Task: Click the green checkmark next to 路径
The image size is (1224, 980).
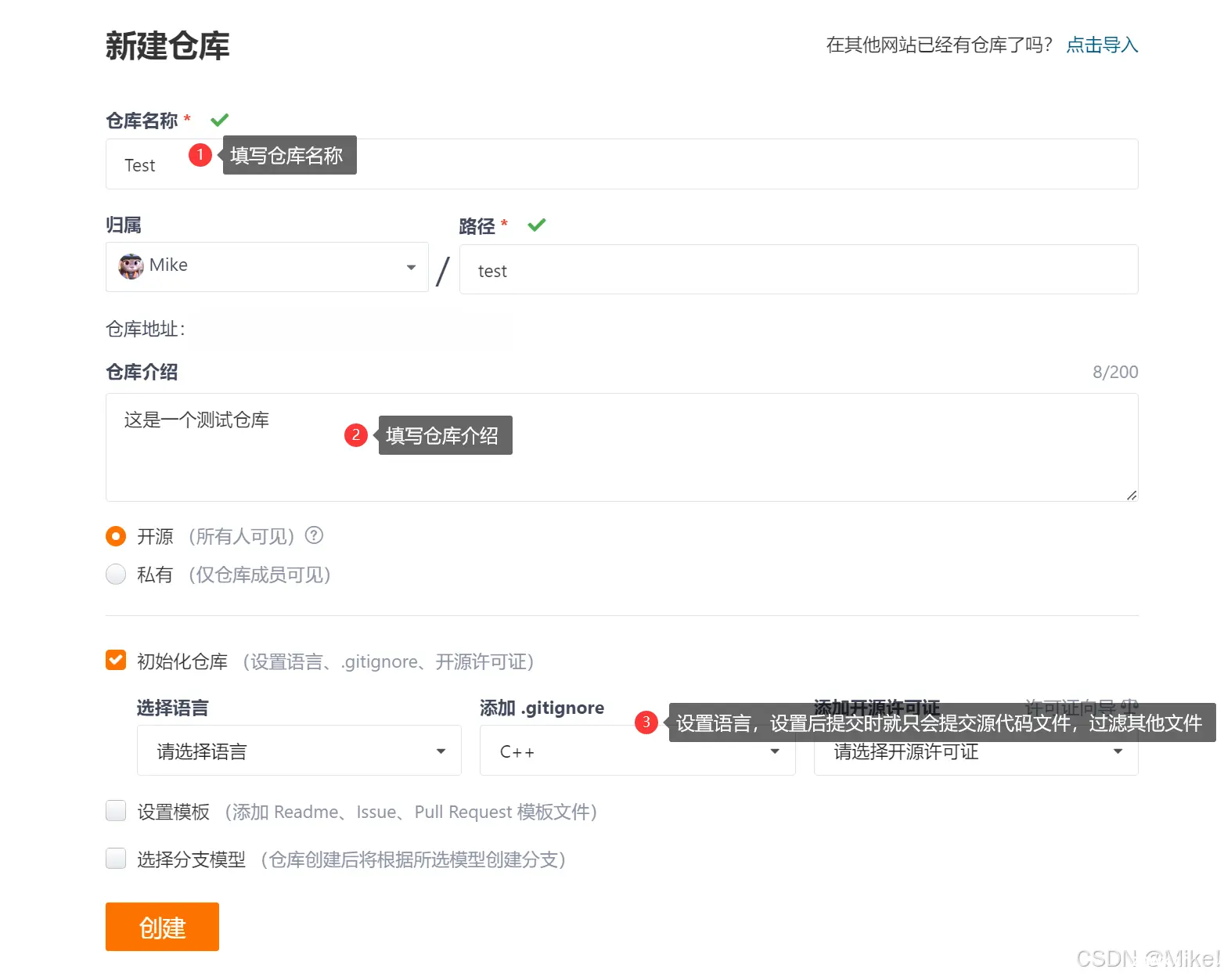Action: tap(537, 225)
